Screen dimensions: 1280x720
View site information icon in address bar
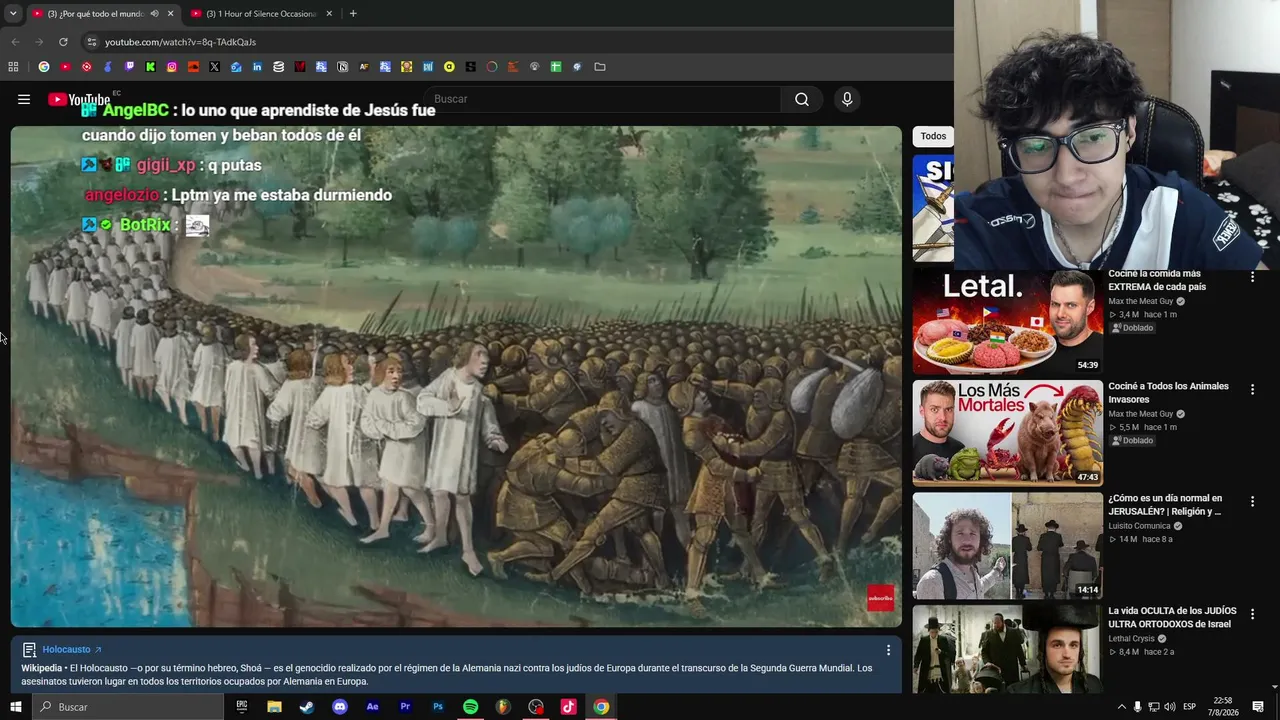92,42
